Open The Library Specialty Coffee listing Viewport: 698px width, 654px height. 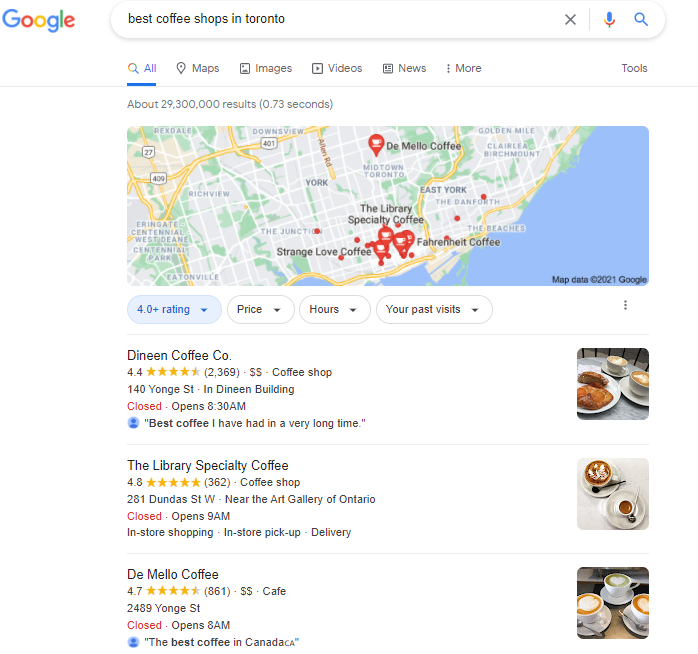[x=207, y=465]
